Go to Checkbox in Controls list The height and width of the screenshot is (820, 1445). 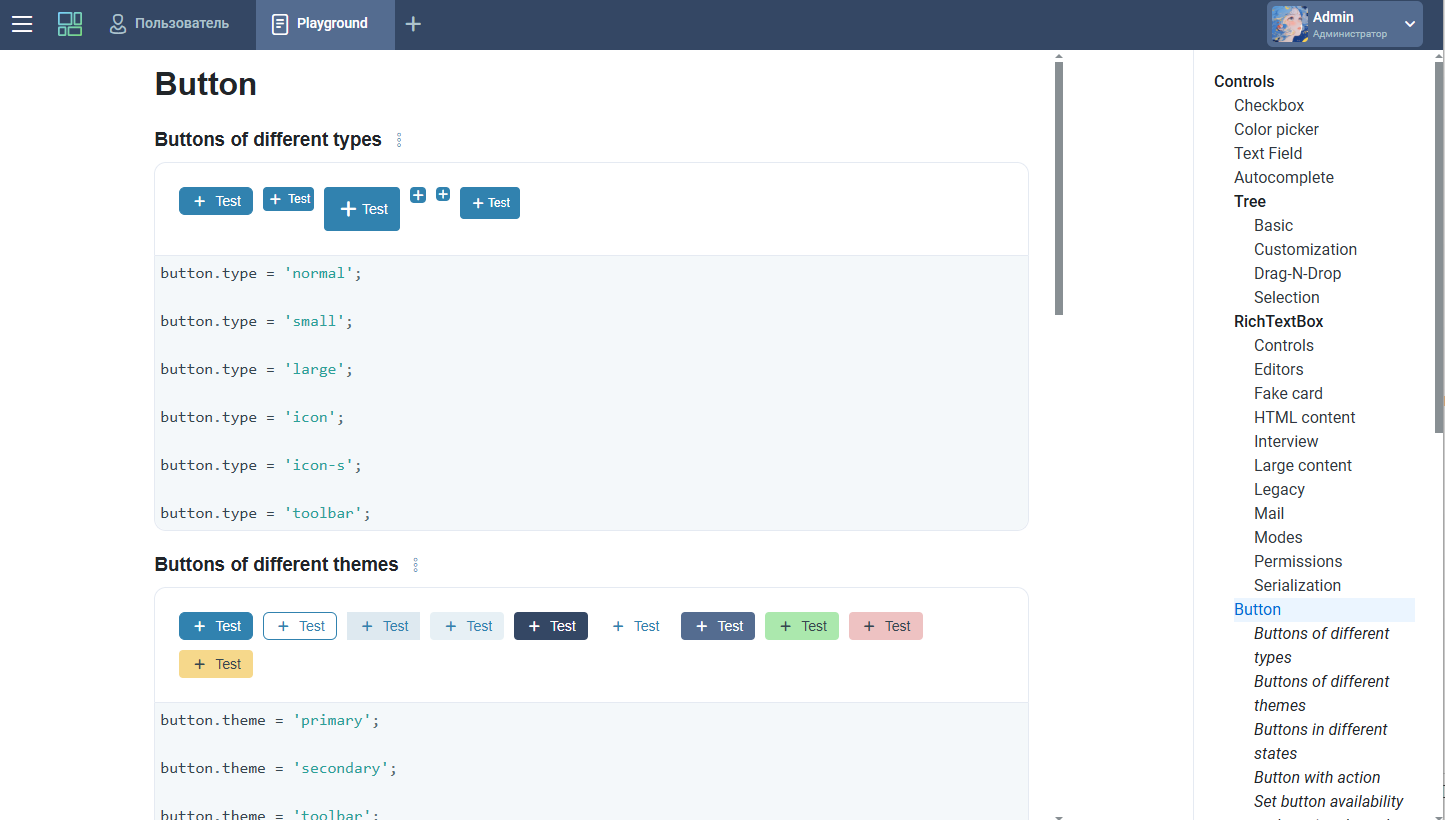[1268, 105]
